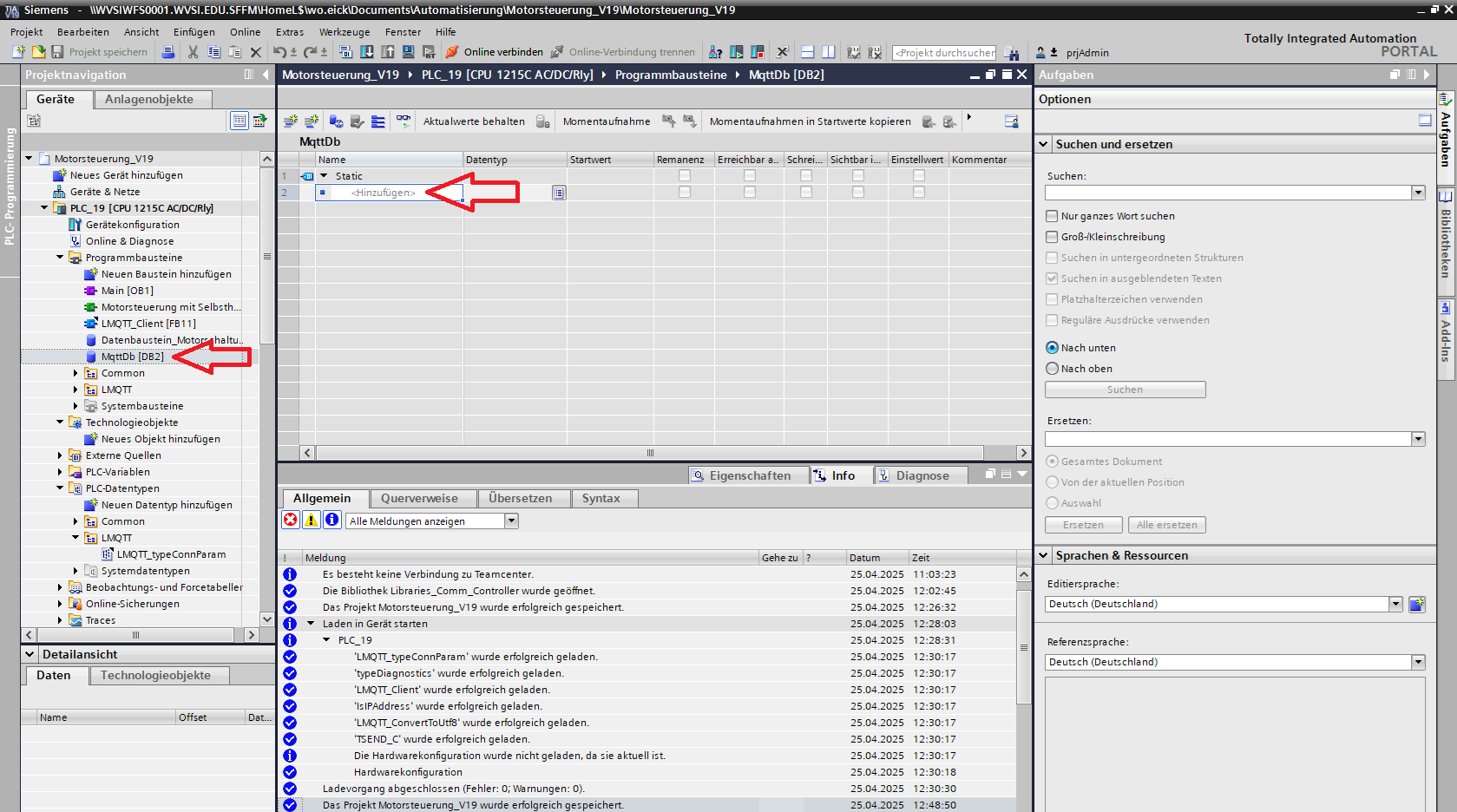Click the expand all rows icon in MqttDb toolbar

pos(378,121)
